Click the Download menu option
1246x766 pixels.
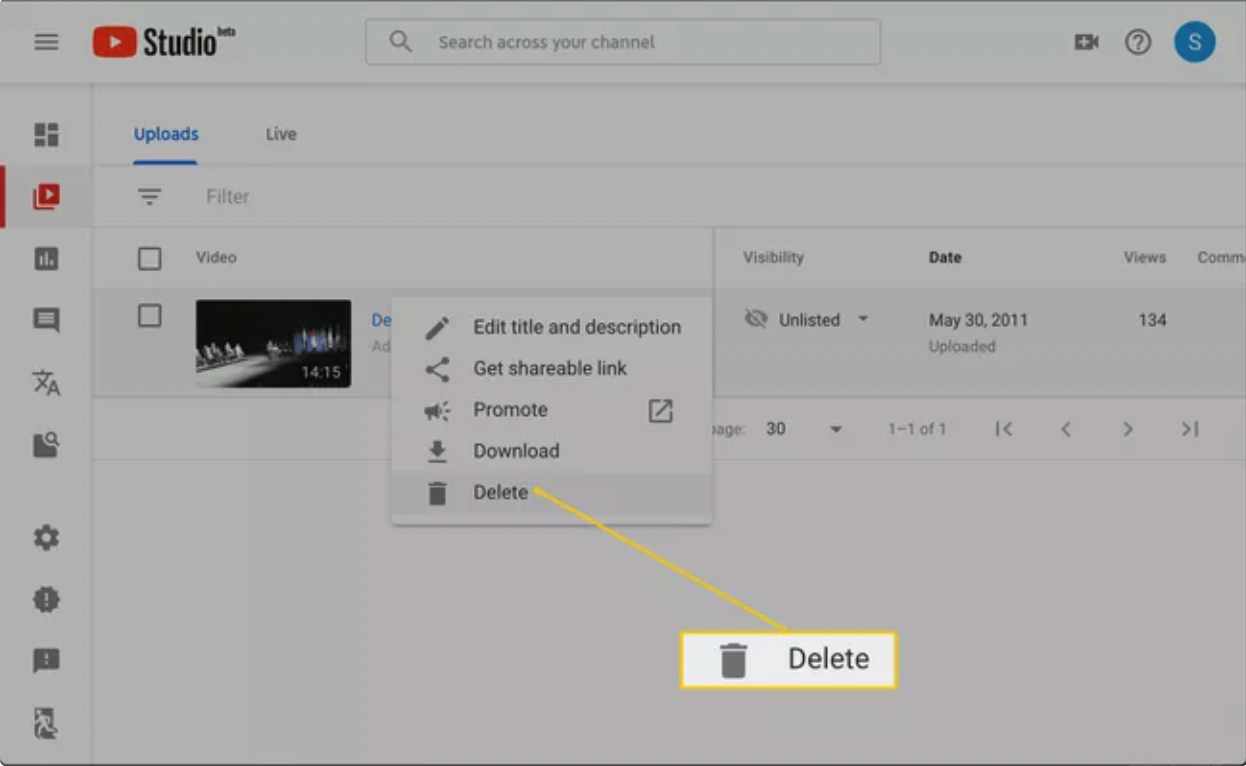tap(516, 451)
